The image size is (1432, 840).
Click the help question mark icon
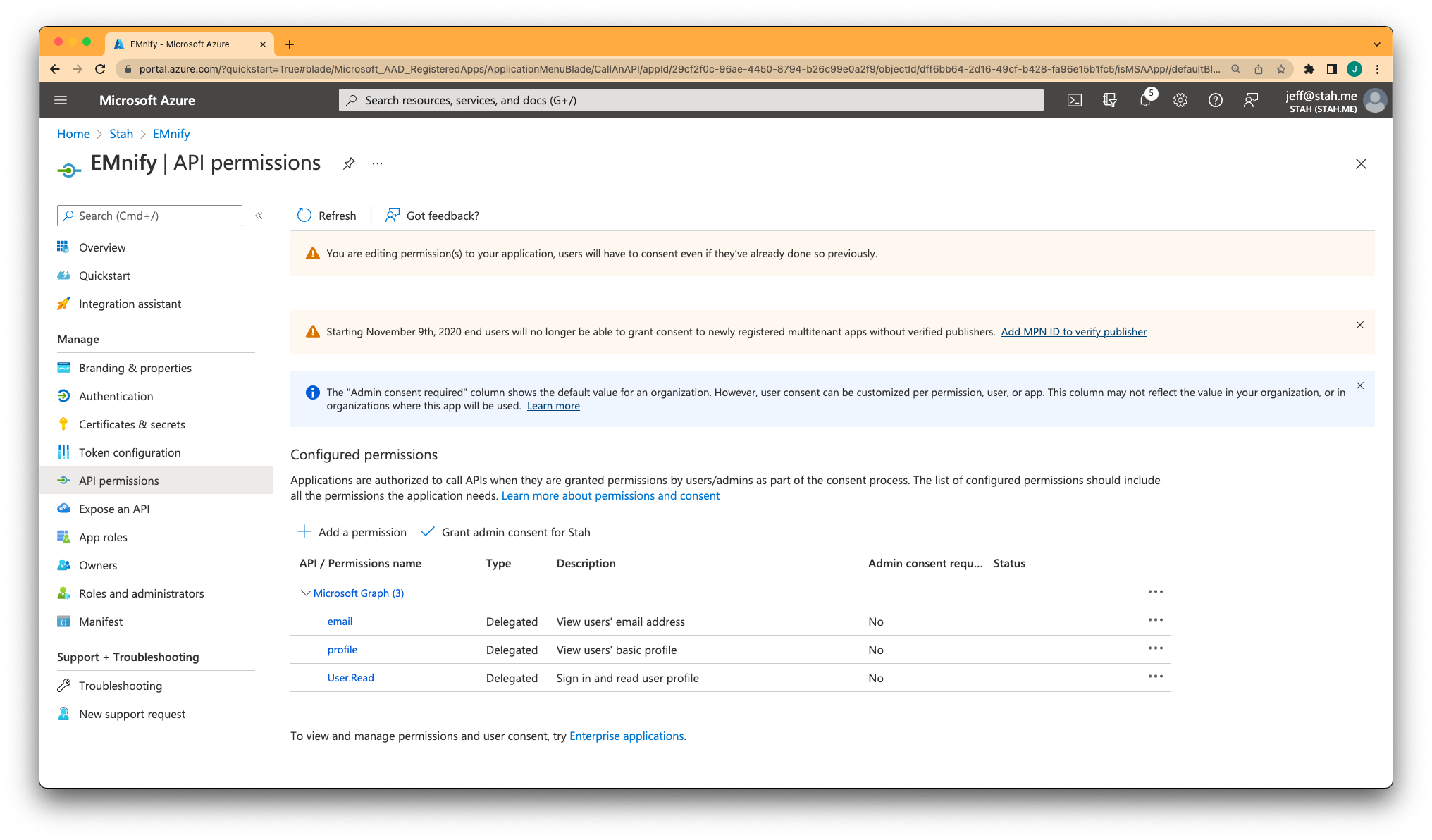pyautogui.click(x=1215, y=100)
